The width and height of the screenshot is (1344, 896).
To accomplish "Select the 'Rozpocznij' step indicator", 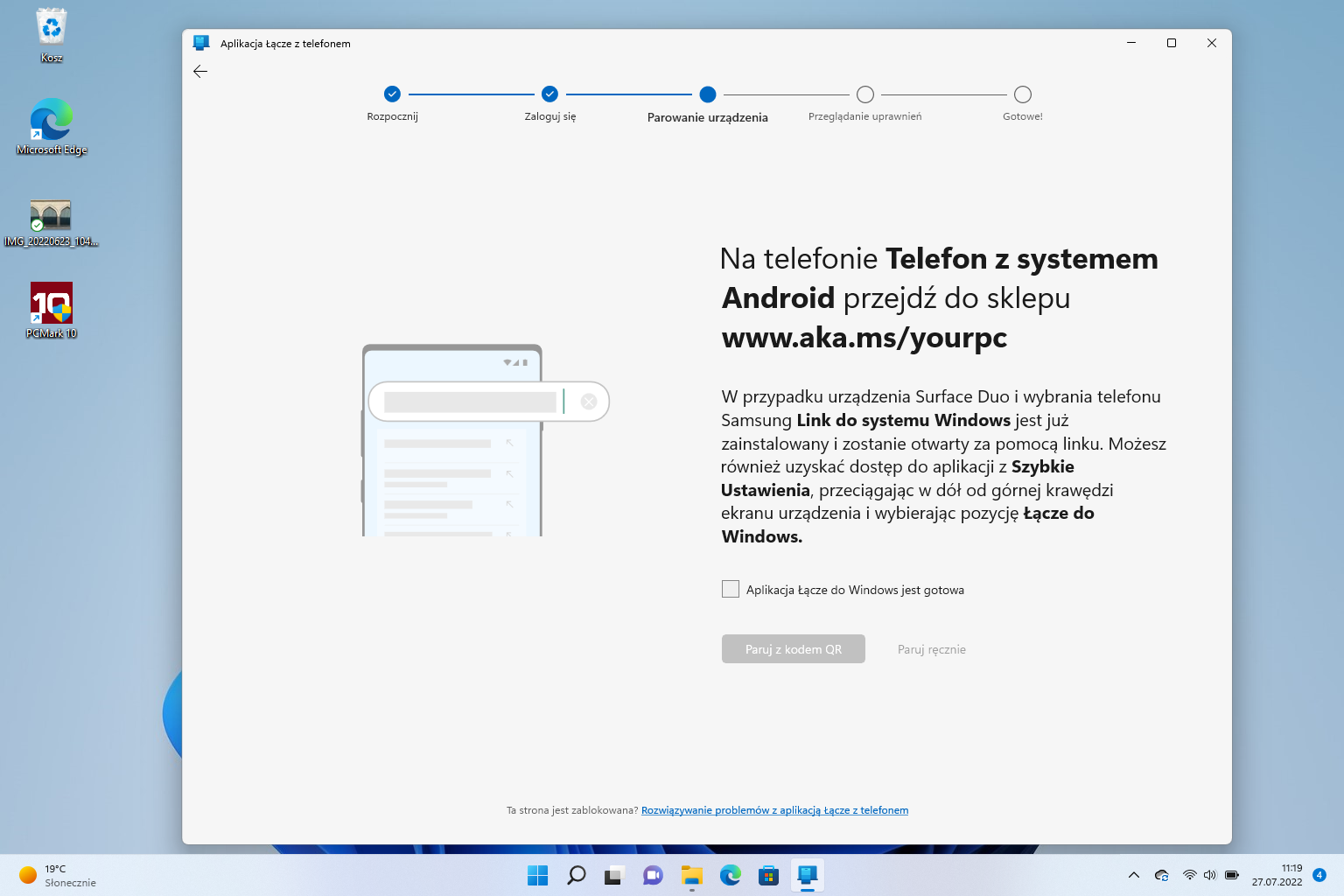I will 392,94.
